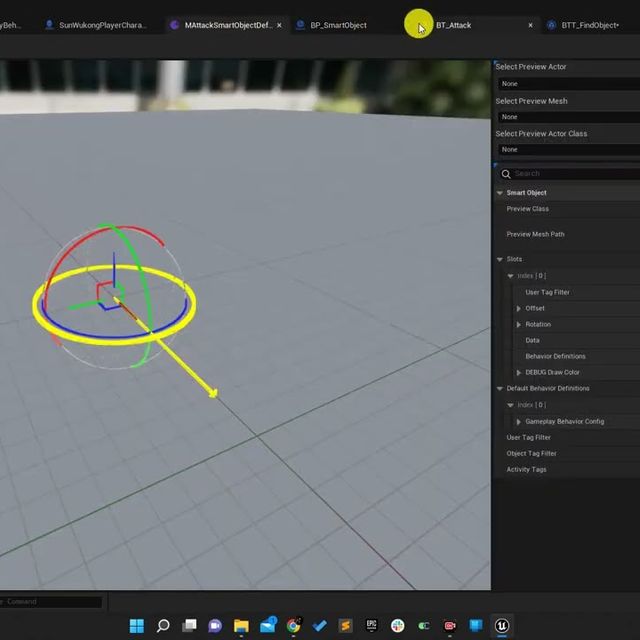The width and height of the screenshot is (640, 640).
Task: Click the Select Preview Actor Class label
Action: pyautogui.click(x=541, y=134)
